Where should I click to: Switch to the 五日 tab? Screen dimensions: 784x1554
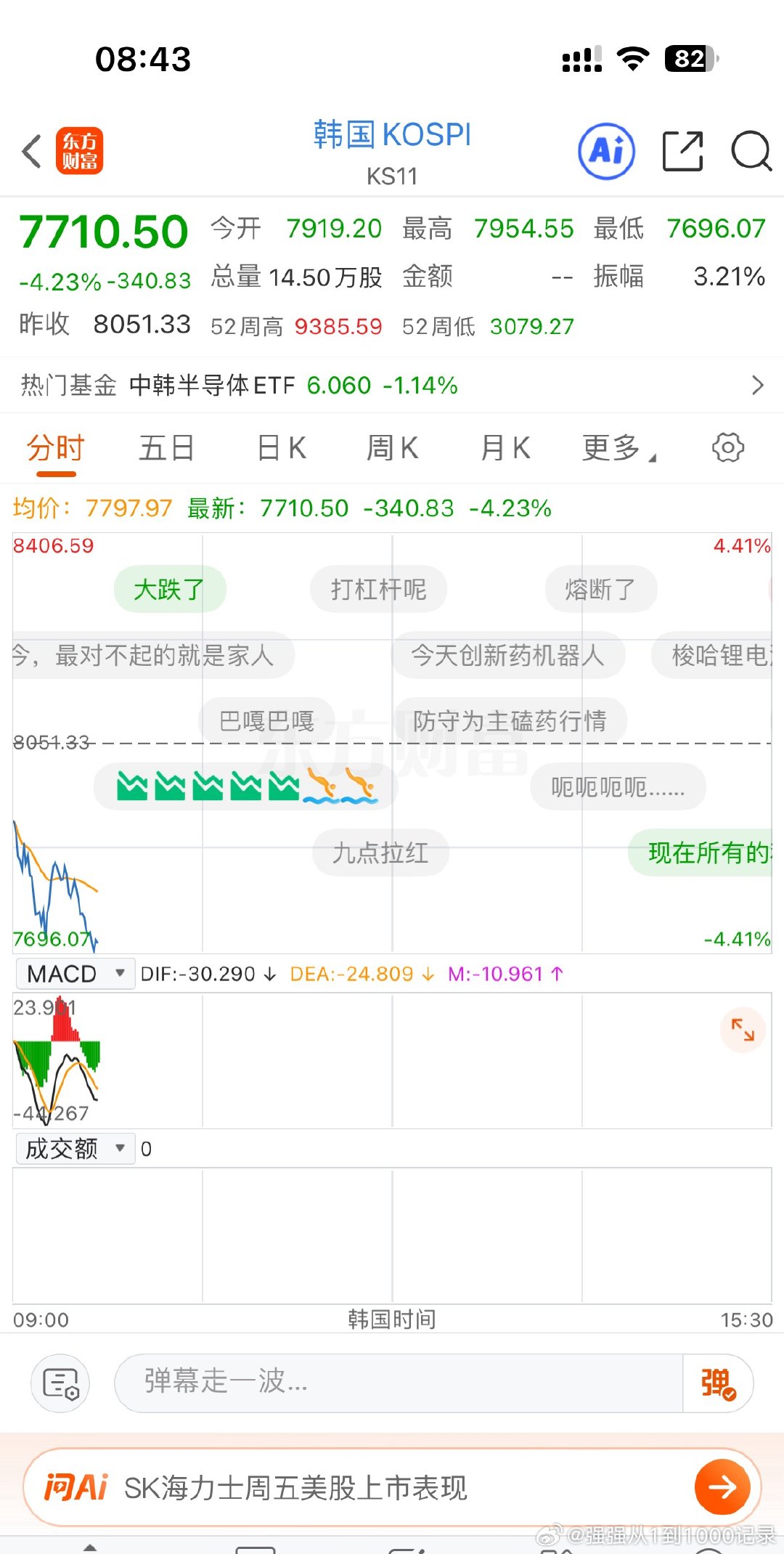pyautogui.click(x=166, y=447)
